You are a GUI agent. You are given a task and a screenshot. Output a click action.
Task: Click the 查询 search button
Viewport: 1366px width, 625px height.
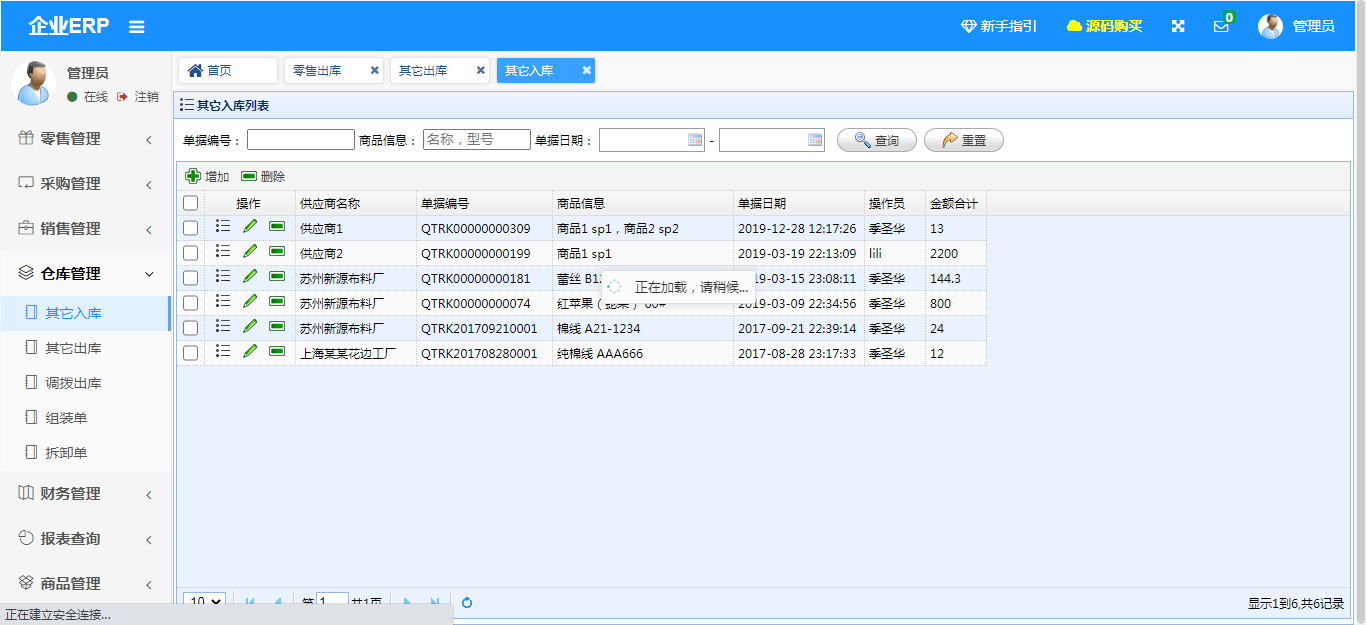(x=876, y=140)
